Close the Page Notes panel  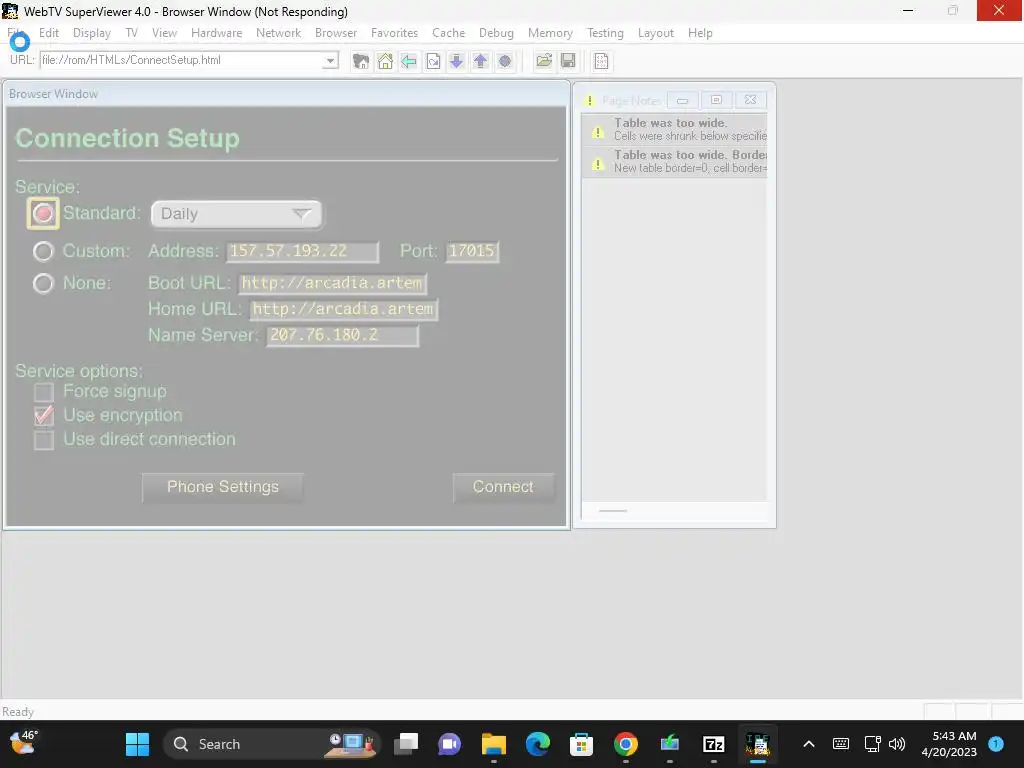click(x=750, y=100)
